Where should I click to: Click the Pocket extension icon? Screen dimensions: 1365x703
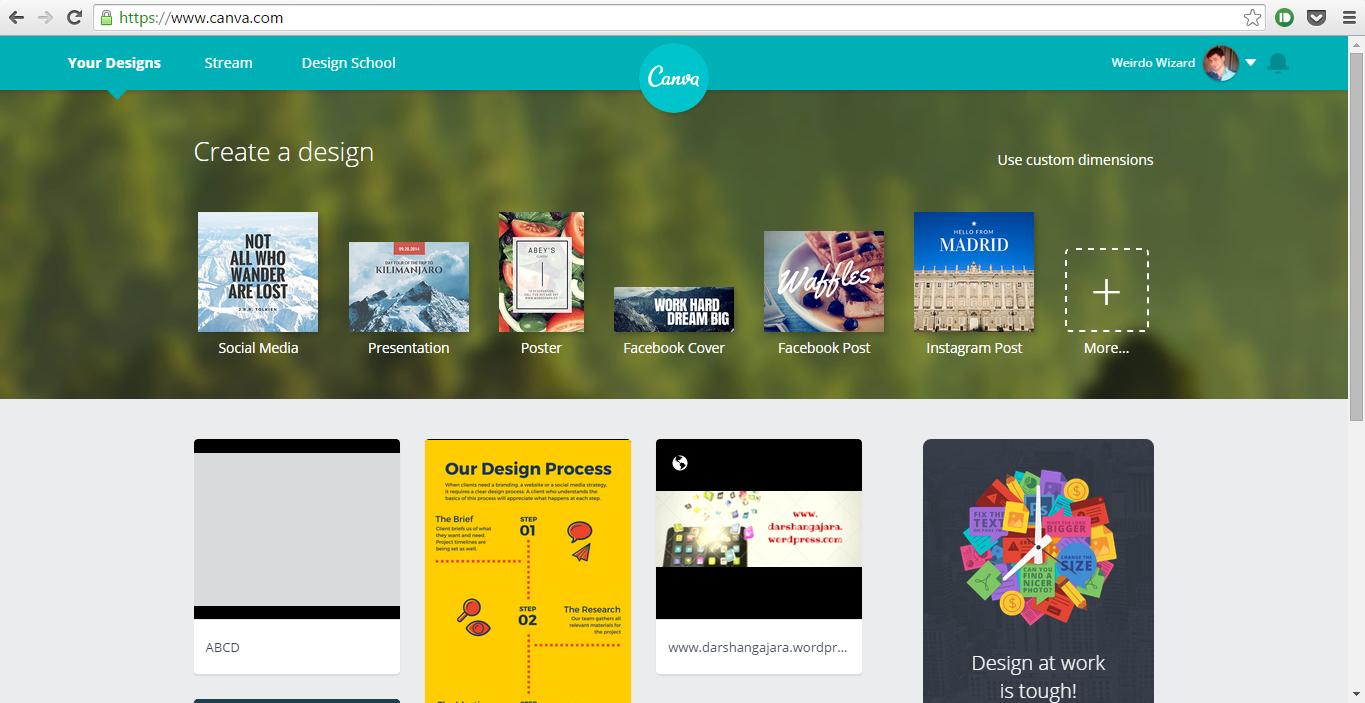1317,17
